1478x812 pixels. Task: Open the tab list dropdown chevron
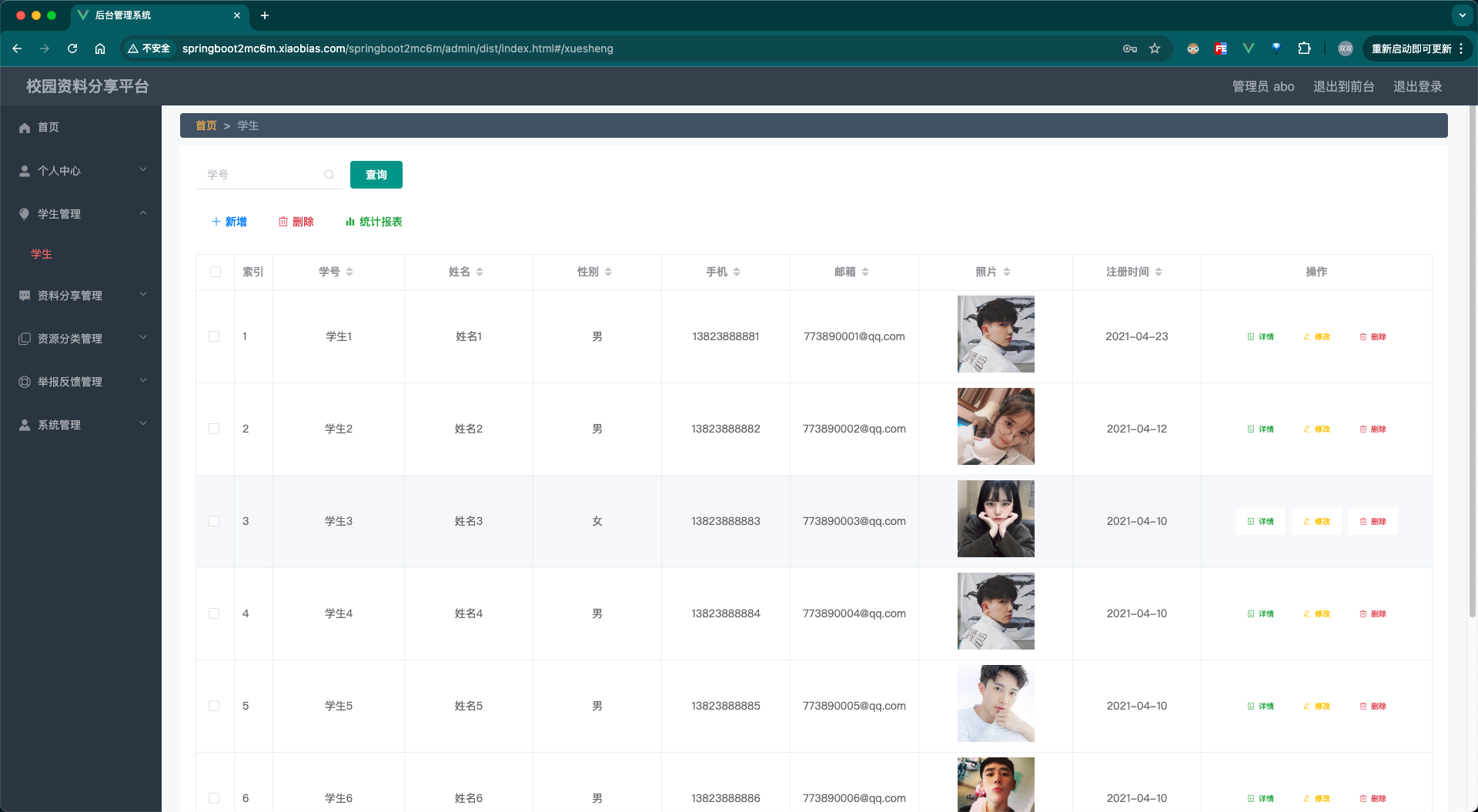click(x=1462, y=15)
